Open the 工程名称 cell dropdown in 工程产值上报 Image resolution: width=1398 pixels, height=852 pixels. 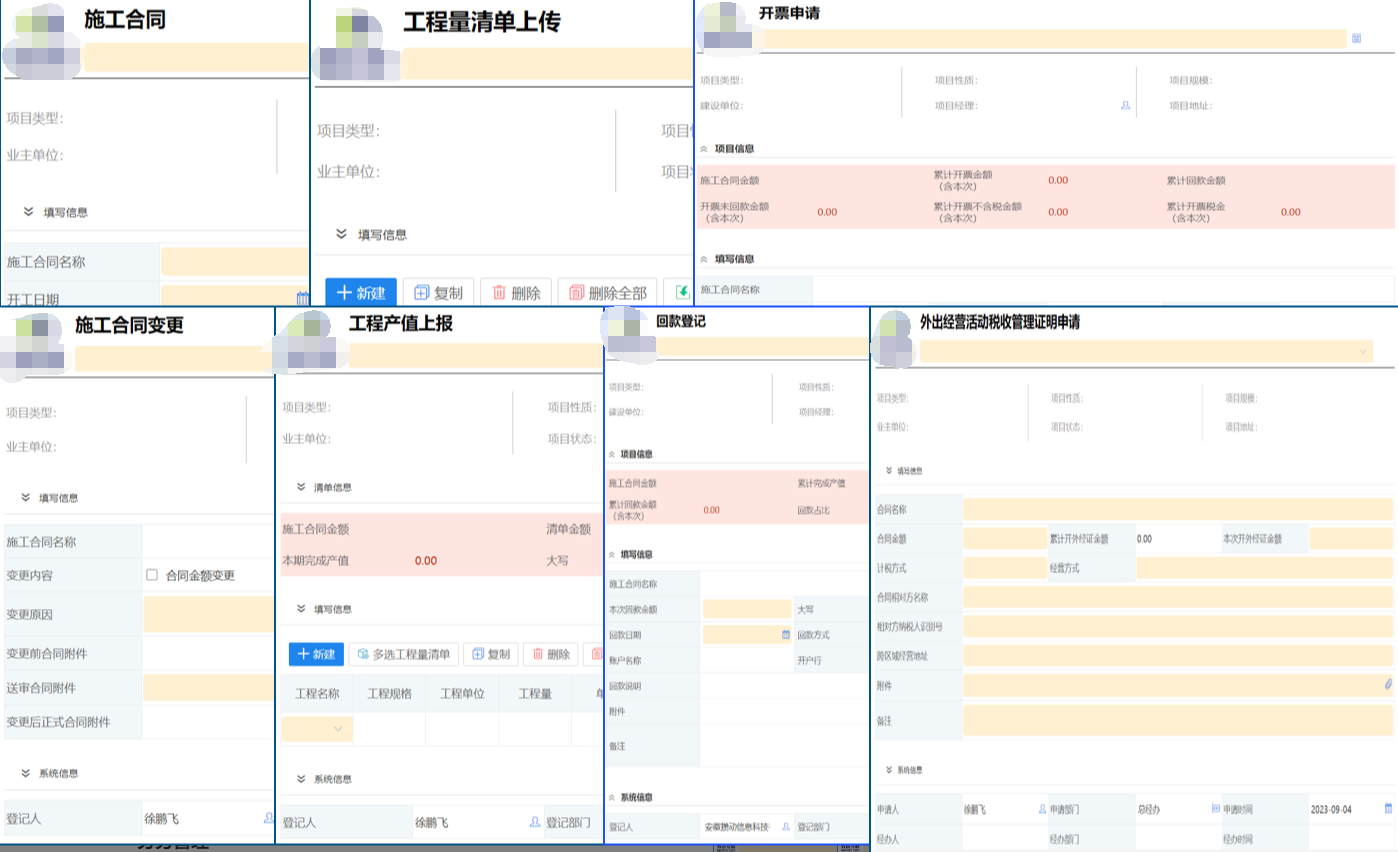tap(318, 729)
